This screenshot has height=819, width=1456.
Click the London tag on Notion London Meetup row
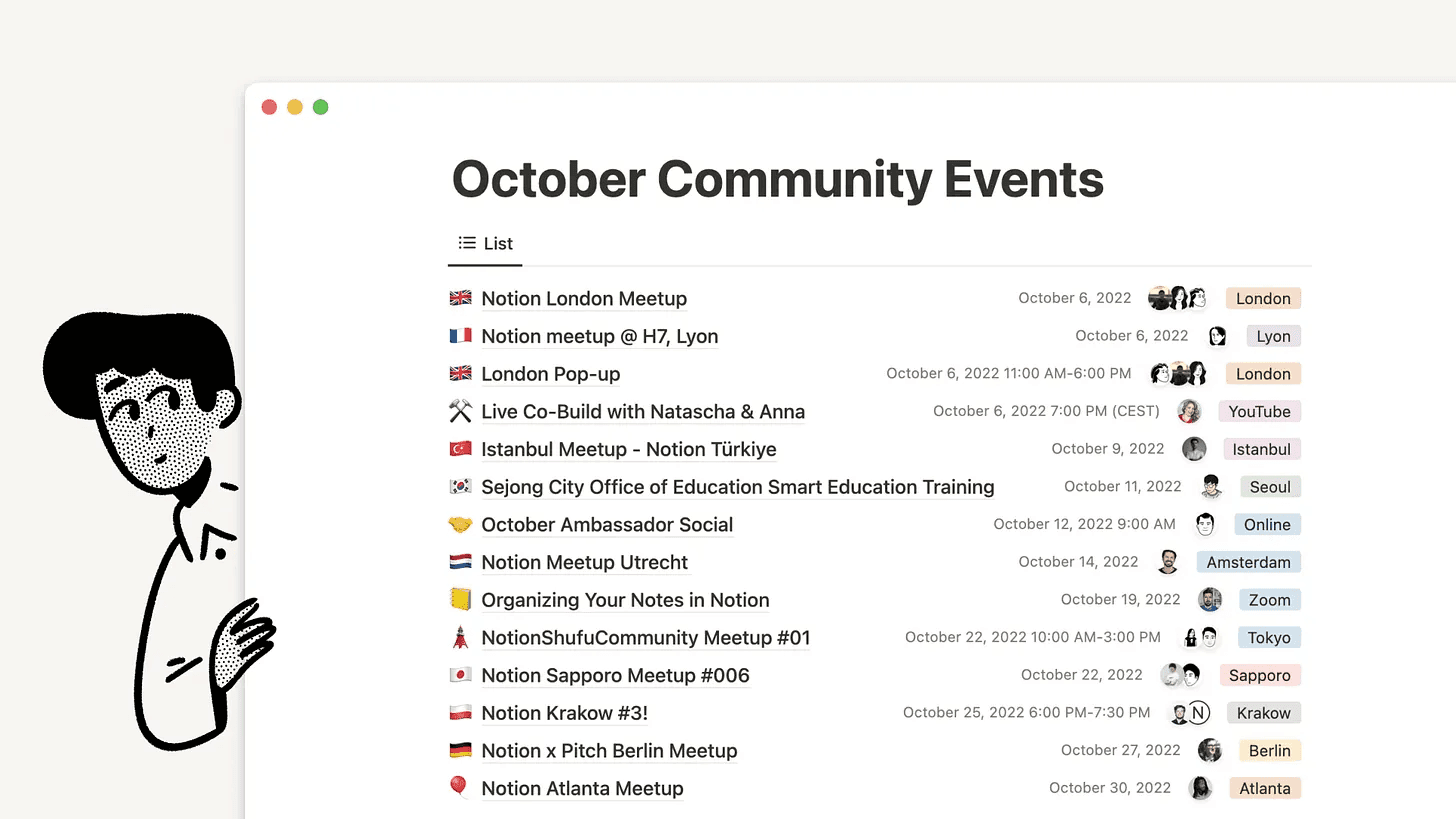pyautogui.click(x=1263, y=298)
